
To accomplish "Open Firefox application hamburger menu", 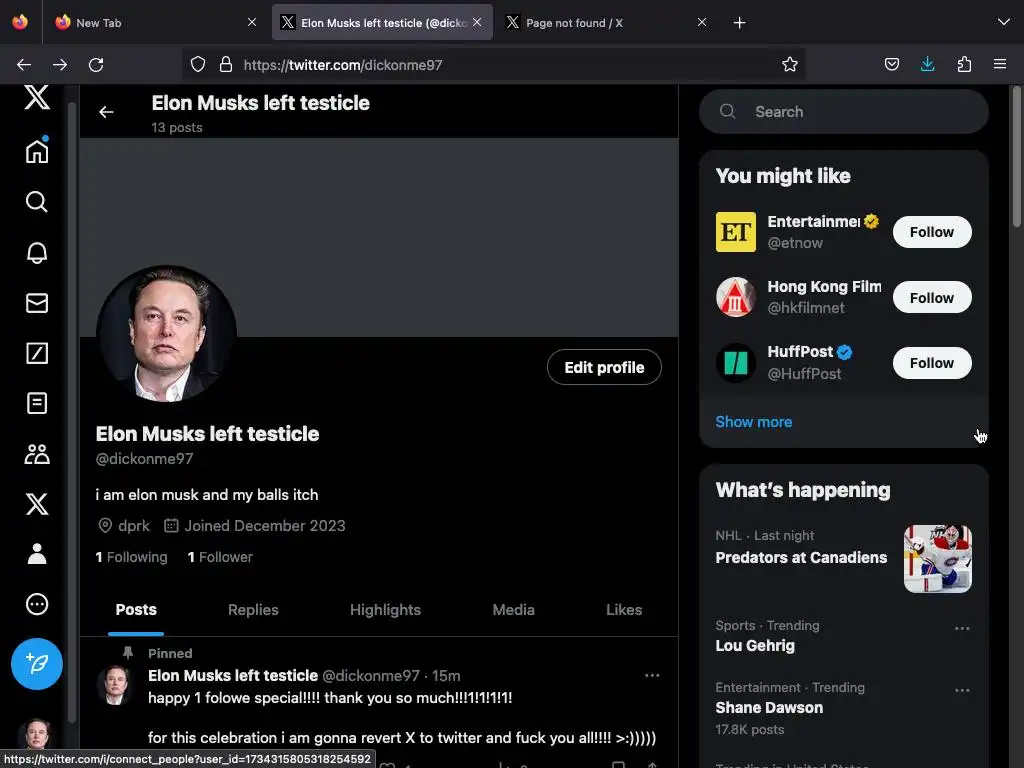I will 1000,65.
